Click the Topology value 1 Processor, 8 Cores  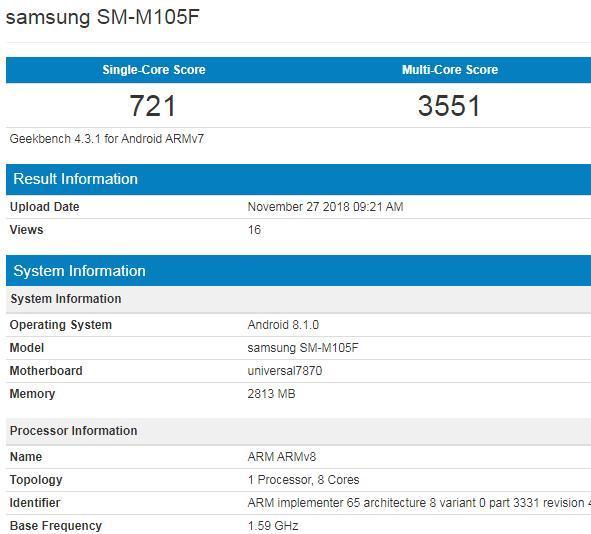tap(303, 480)
